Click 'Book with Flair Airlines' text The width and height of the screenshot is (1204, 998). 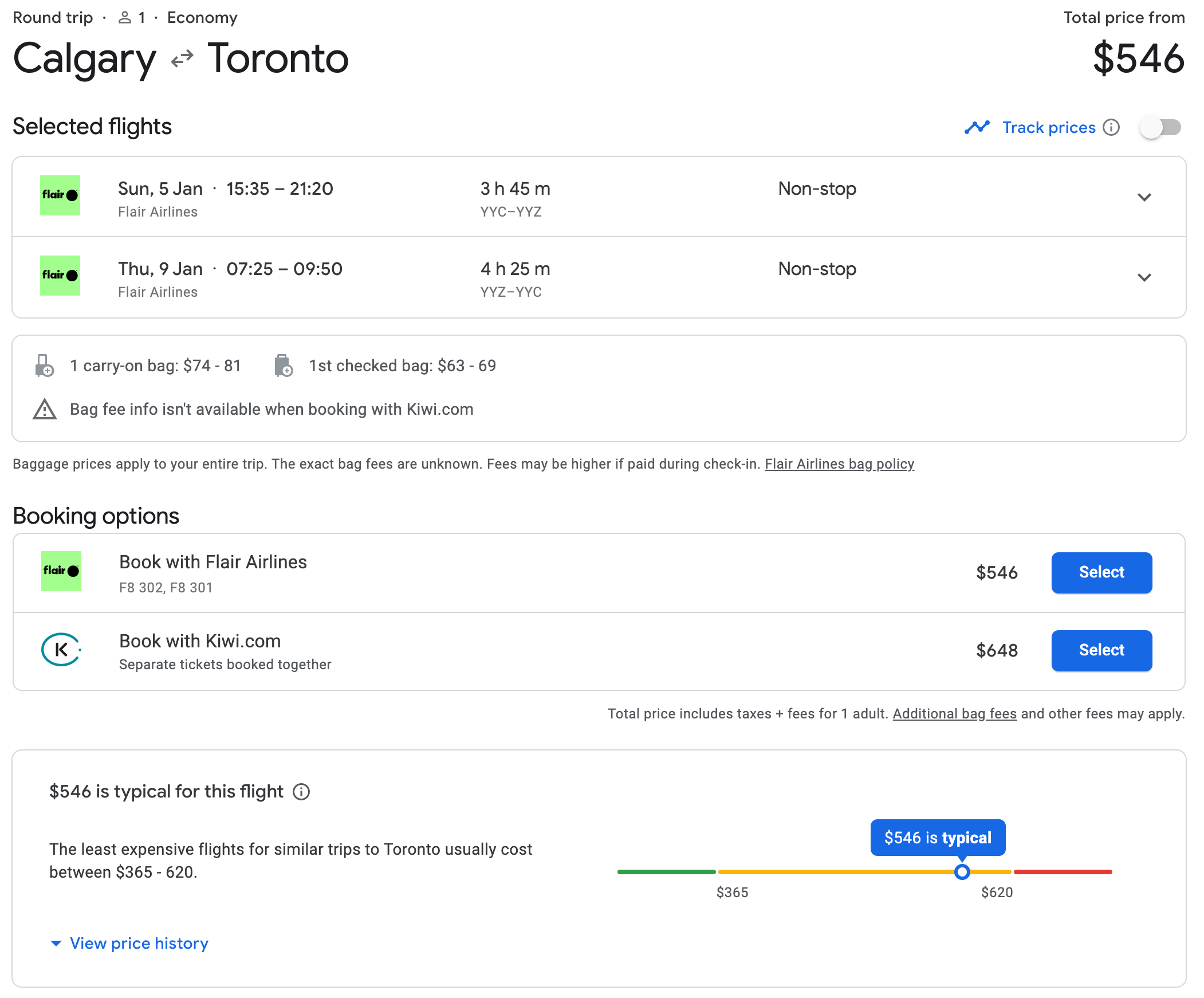tap(213, 562)
